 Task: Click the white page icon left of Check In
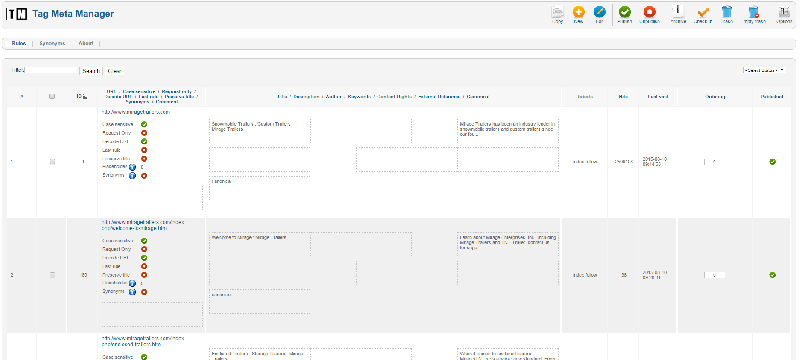click(678, 11)
